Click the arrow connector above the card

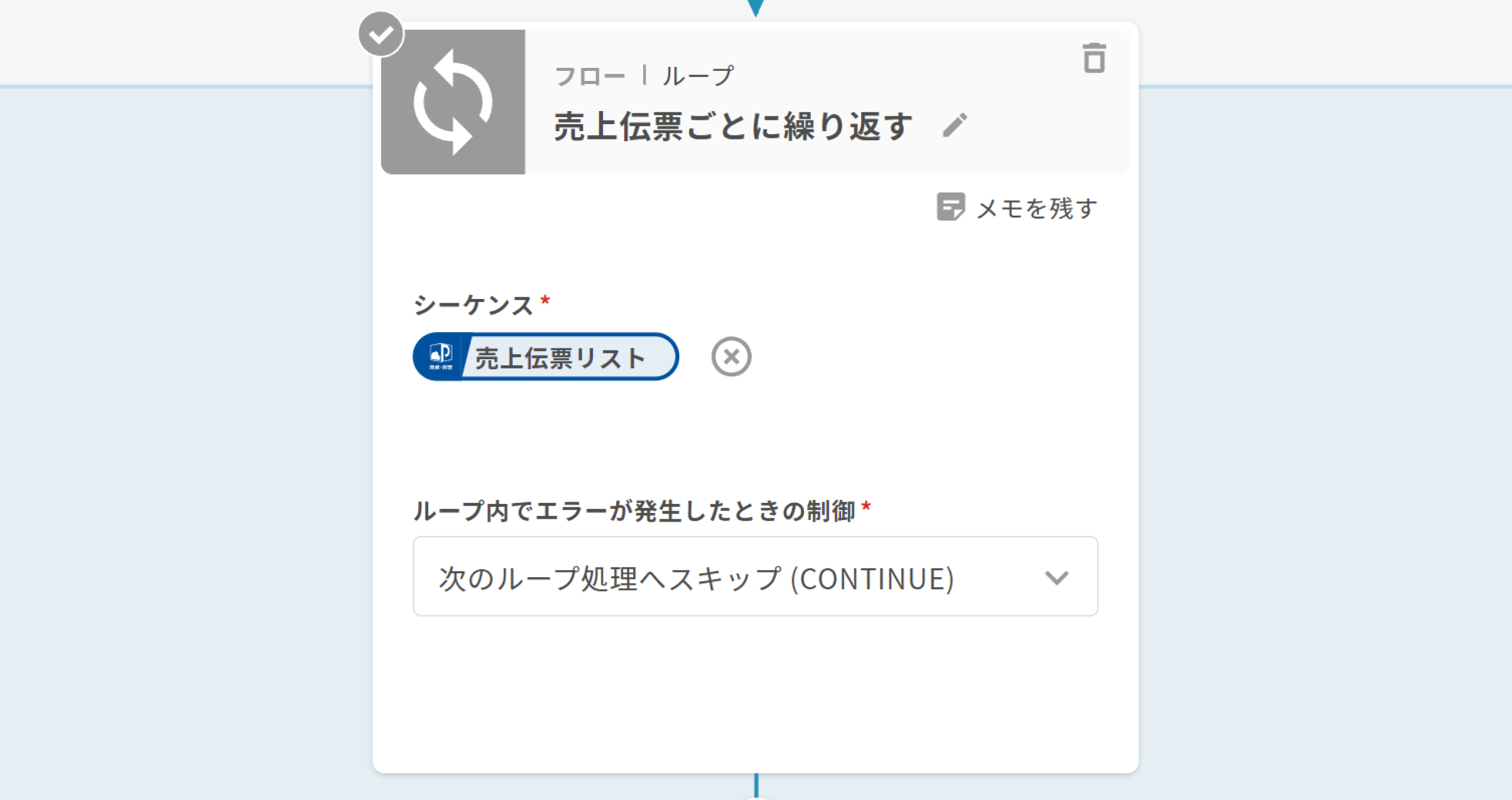pyautogui.click(x=755, y=7)
